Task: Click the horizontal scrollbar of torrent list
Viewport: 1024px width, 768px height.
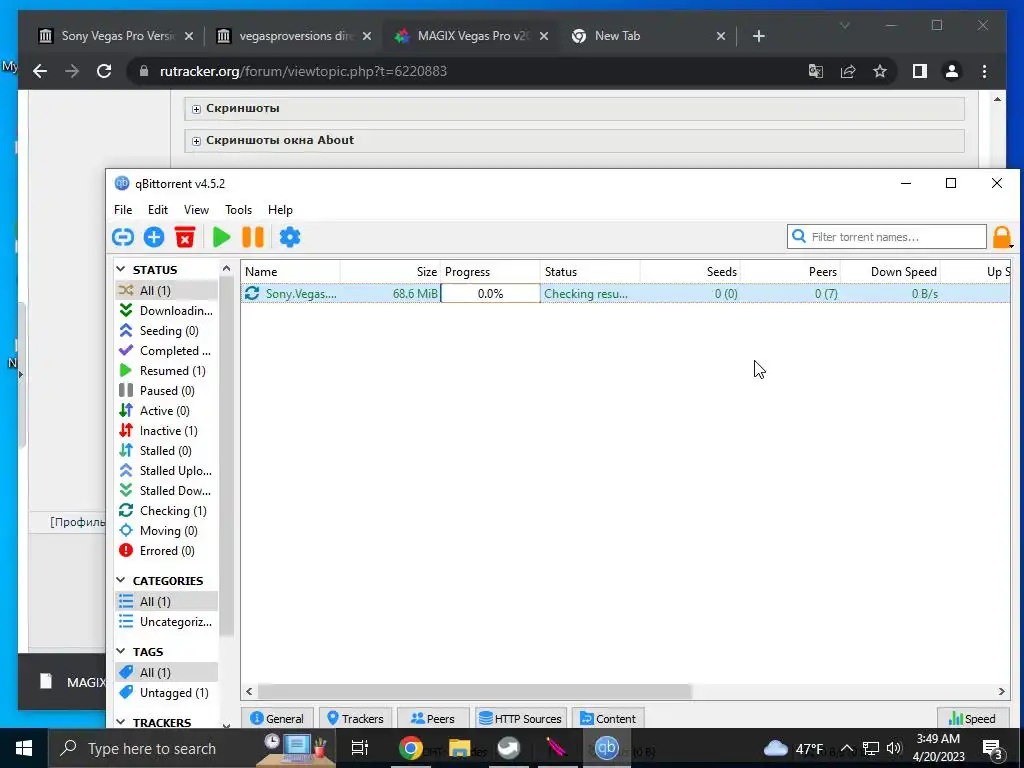Action: (475, 691)
